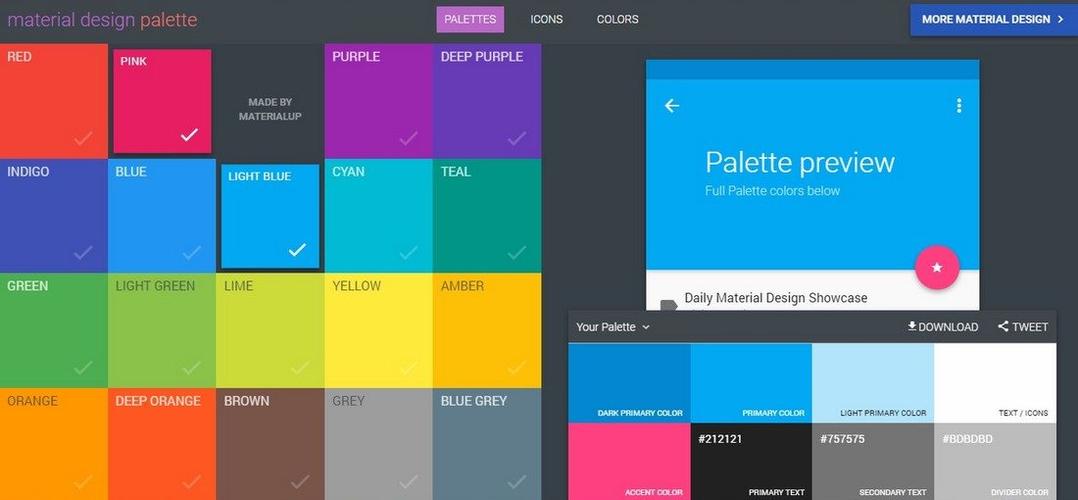The width and height of the screenshot is (1078, 500).
Task: Select the Brown color tile
Action: click(x=270, y=444)
